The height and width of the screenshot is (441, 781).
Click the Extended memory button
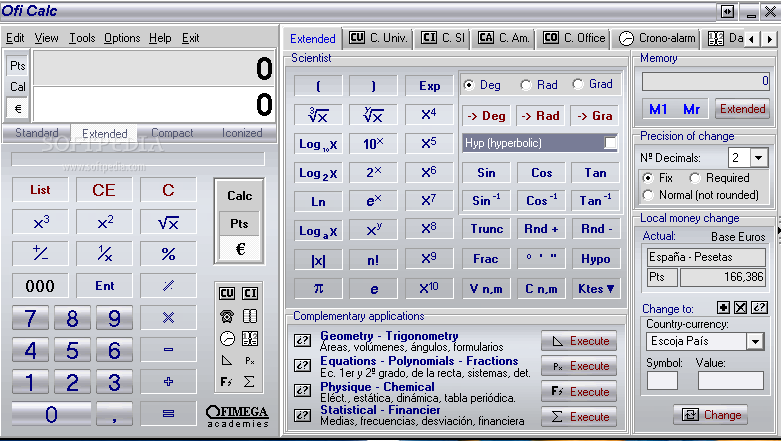(743, 109)
